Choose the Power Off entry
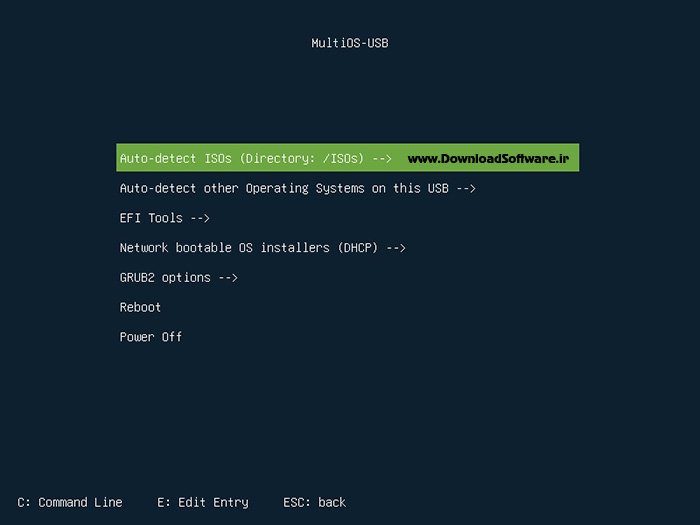Image resolution: width=700 pixels, height=525 pixels. [x=151, y=337]
